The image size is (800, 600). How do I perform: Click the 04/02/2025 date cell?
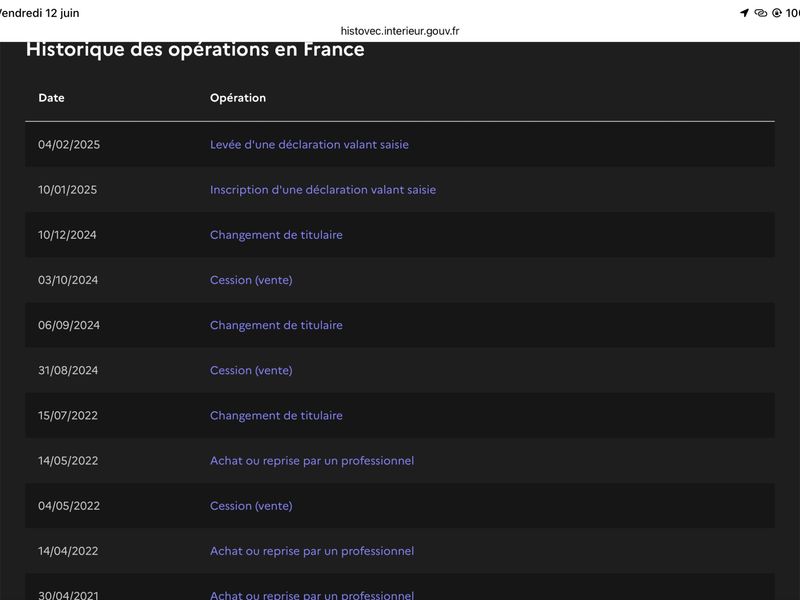click(69, 144)
